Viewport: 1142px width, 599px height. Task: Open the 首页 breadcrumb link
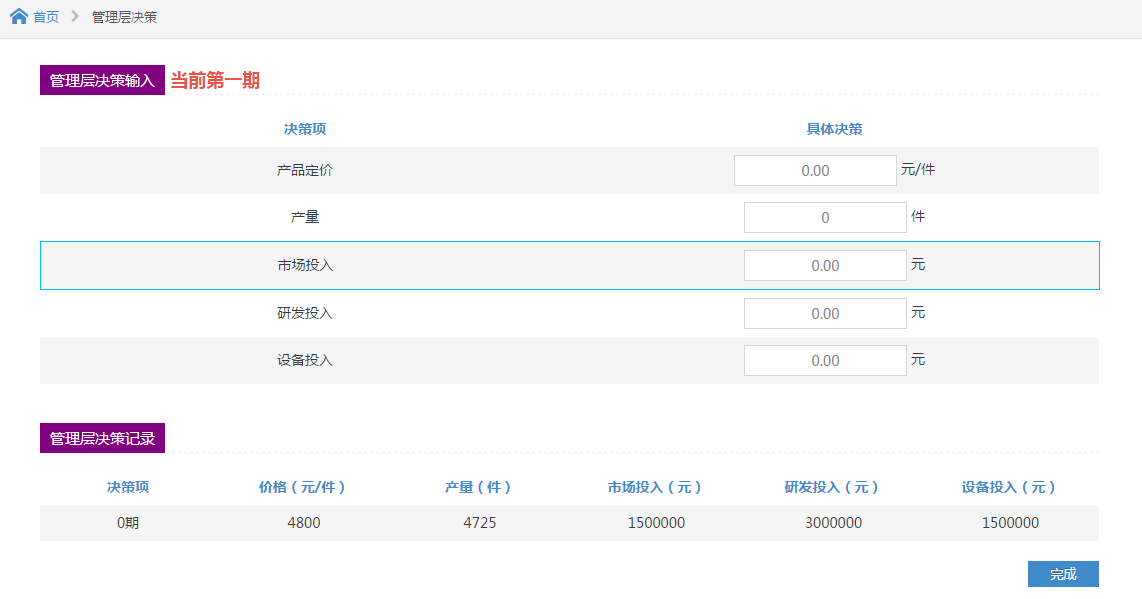[46, 17]
